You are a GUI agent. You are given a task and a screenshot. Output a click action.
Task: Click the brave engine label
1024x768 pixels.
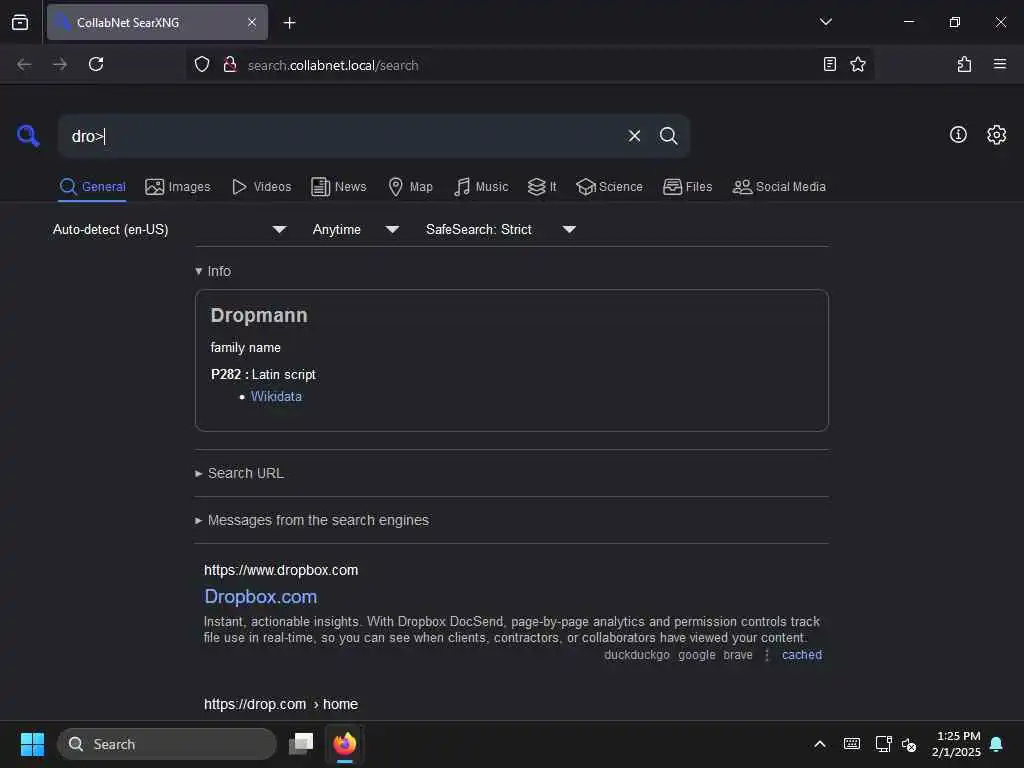tap(738, 654)
